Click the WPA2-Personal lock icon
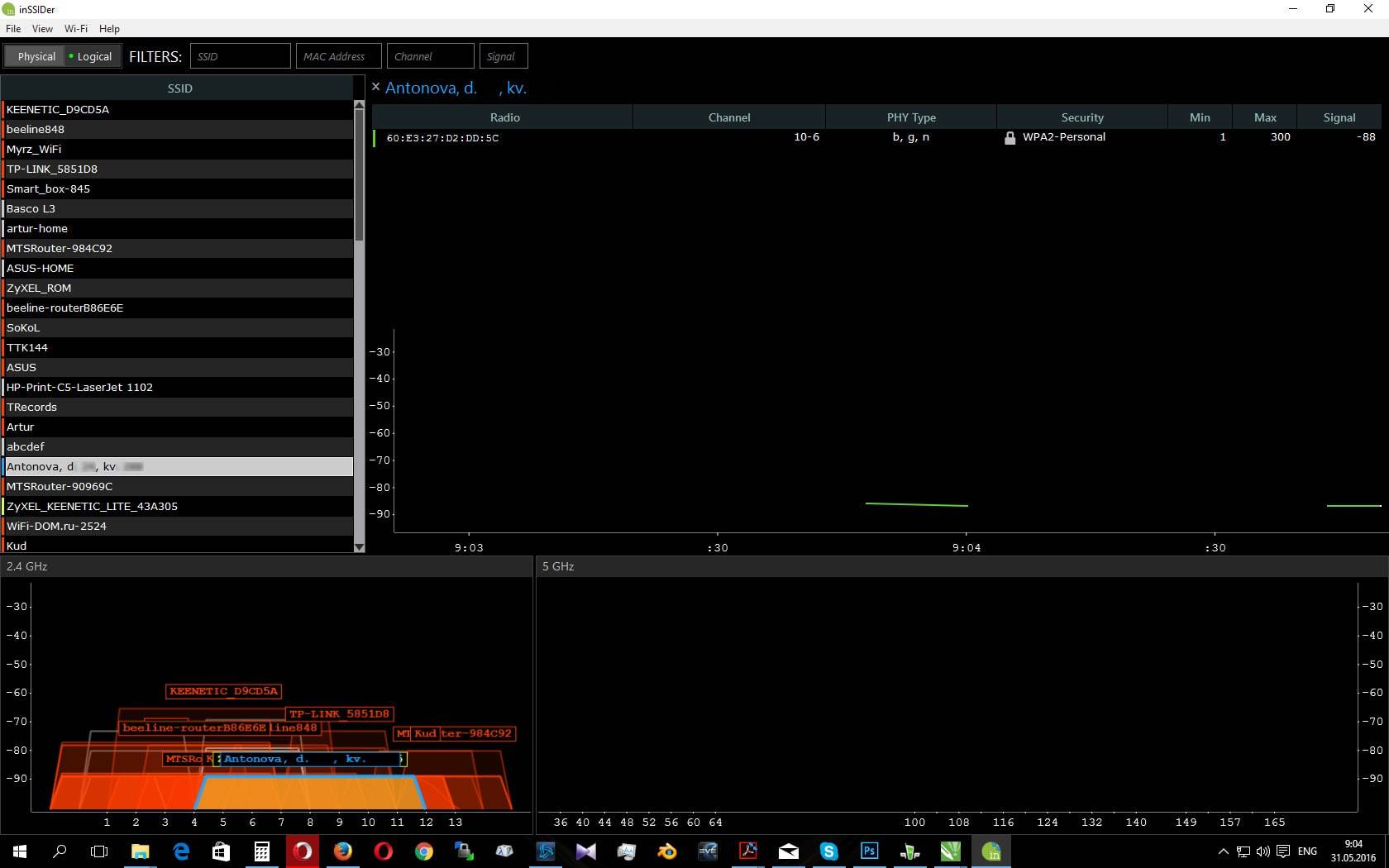Screen dimensions: 1389x868 [x=1010, y=138]
